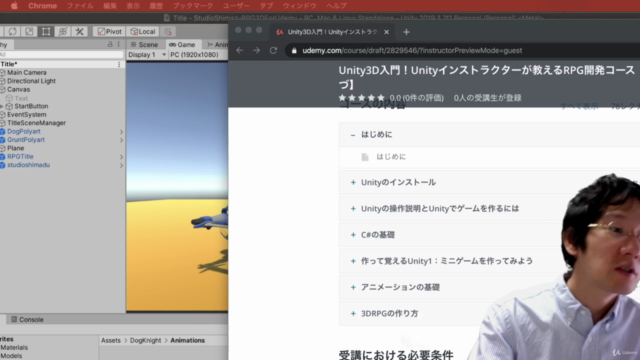The height and width of the screenshot is (360, 640).
Task: Click the udemy.com address bar
Action: [412, 51]
